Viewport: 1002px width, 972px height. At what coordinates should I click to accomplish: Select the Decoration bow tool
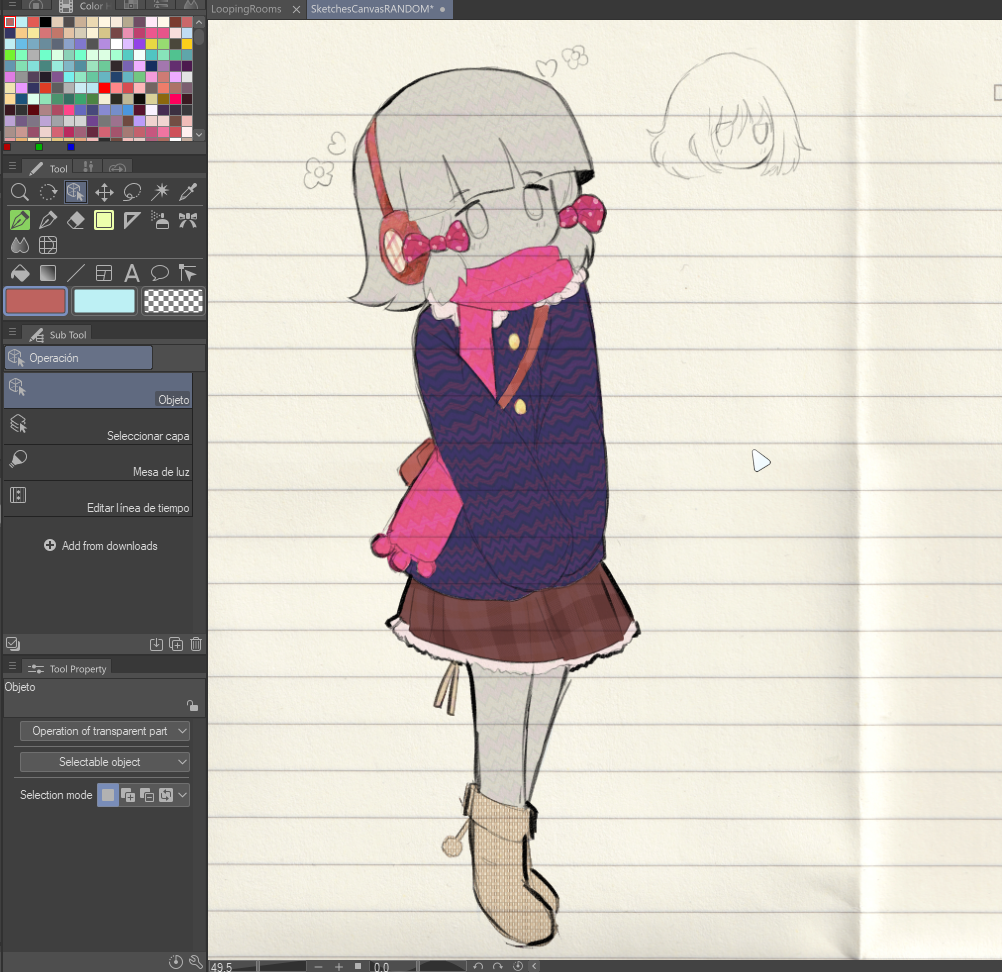click(188, 220)
